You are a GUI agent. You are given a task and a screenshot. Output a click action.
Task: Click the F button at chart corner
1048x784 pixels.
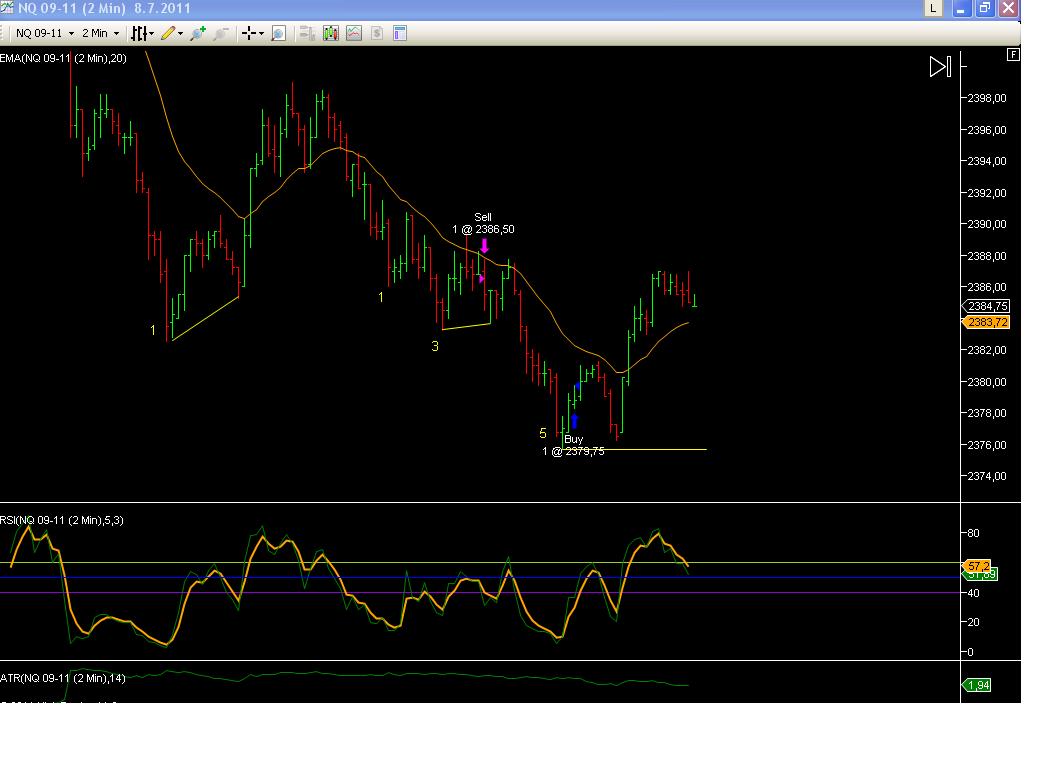pyautogui.click(x=1013, y=55)
